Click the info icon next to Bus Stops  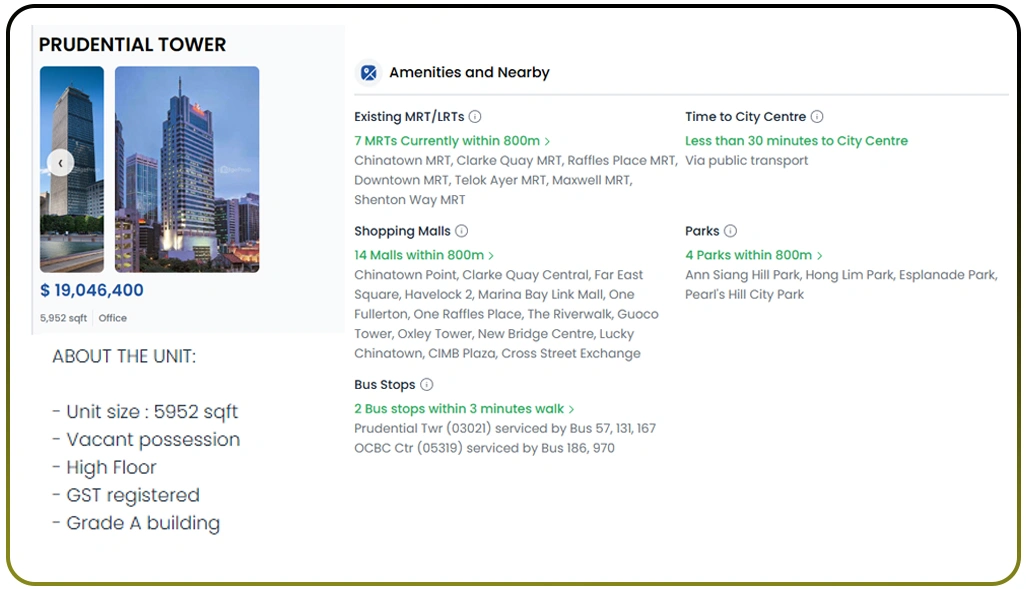point(427,384)
